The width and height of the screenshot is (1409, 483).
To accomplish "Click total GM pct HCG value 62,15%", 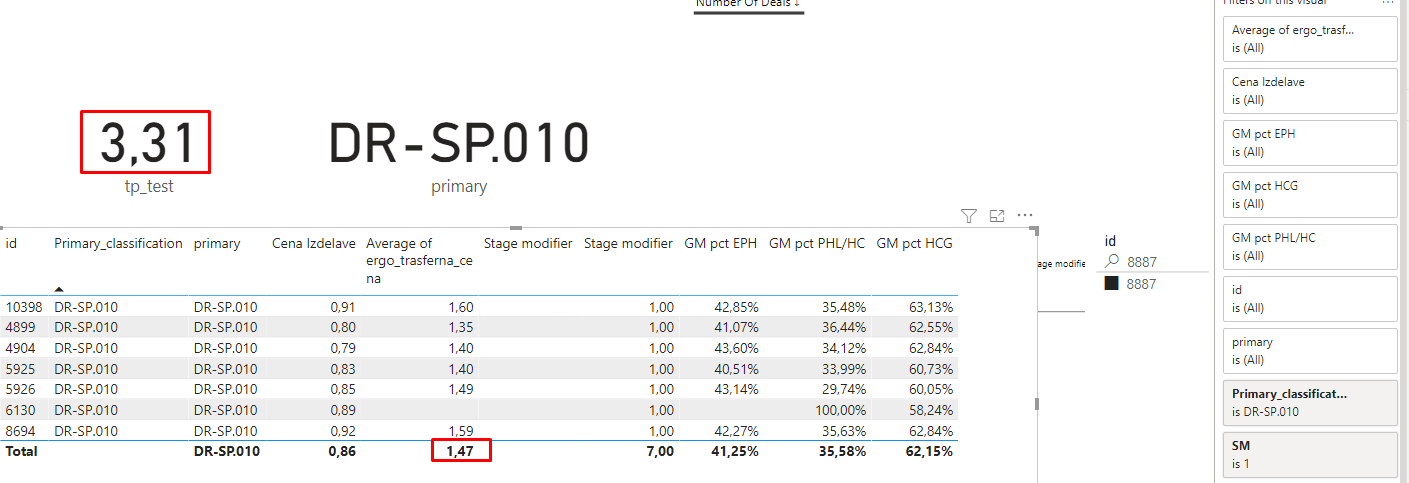I will [929, 451].
